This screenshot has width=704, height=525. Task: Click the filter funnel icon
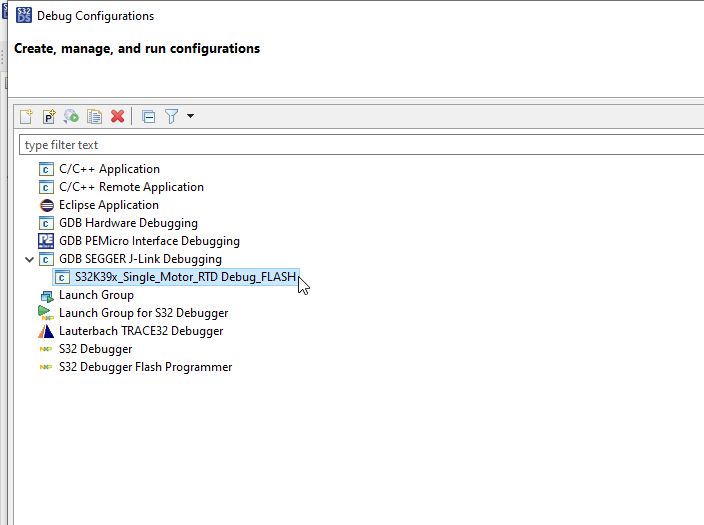[x=171, y=116]
